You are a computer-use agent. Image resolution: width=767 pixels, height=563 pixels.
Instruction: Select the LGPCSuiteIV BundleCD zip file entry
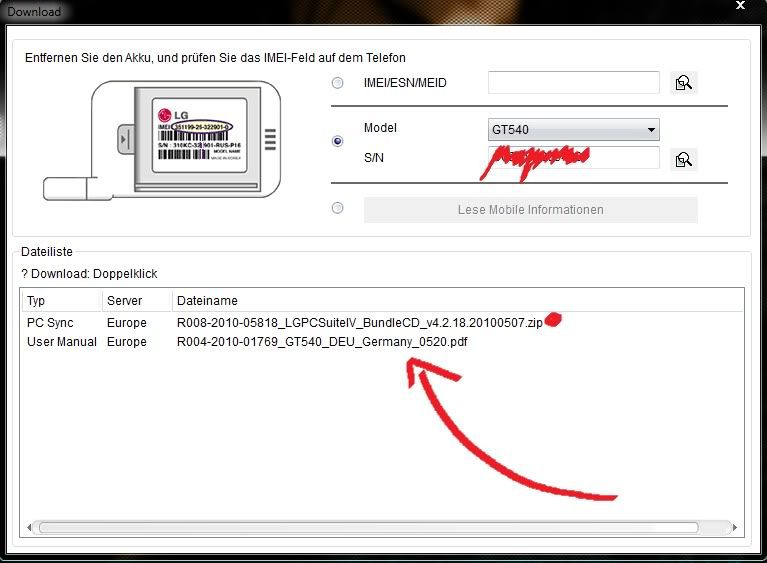tap(360, 323)
